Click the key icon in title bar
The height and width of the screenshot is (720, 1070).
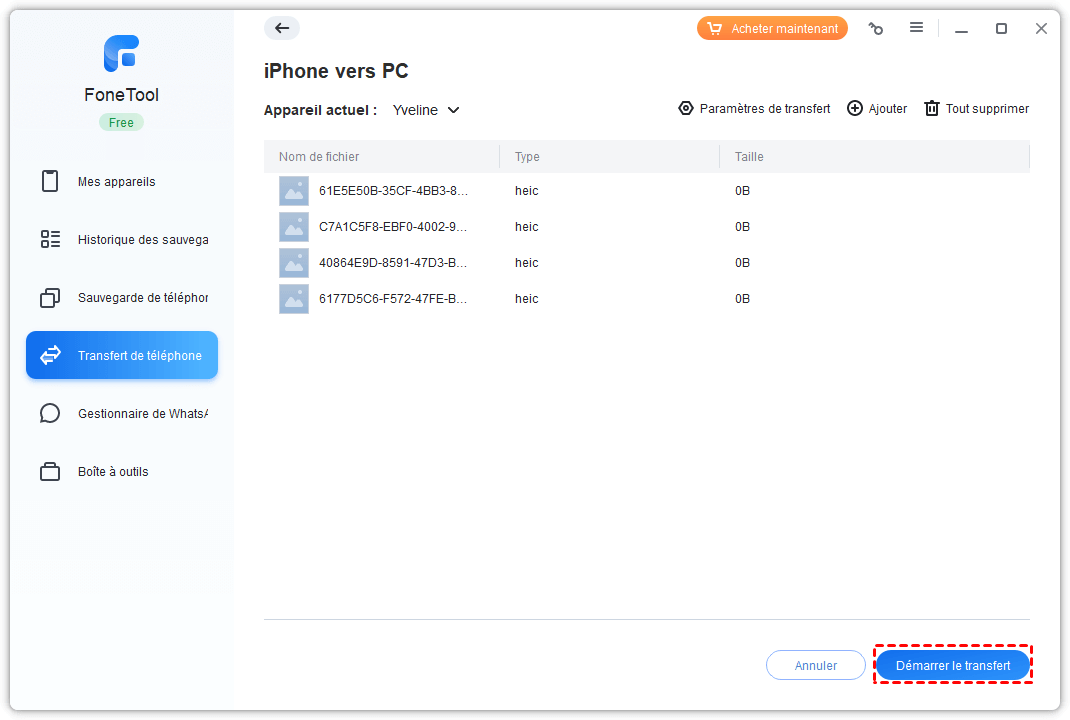876,29
